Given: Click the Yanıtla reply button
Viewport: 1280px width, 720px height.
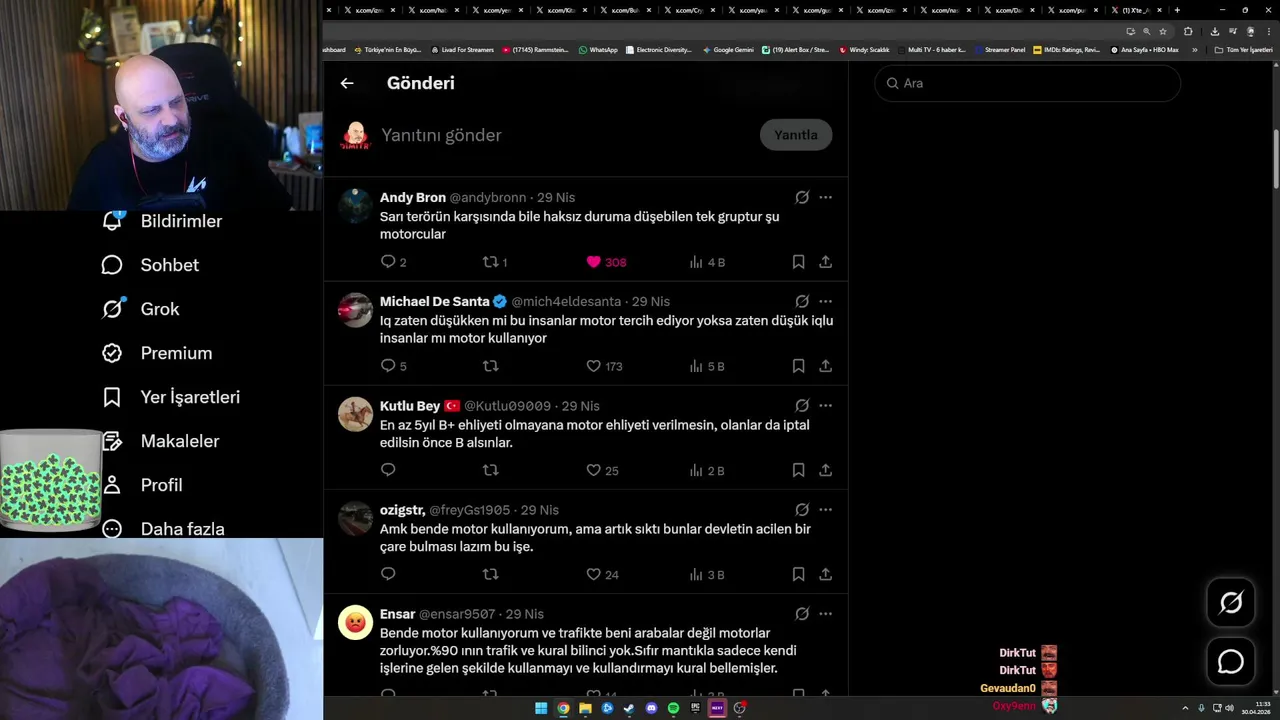Looking at the screenshot, I should (x=796, y=135).
